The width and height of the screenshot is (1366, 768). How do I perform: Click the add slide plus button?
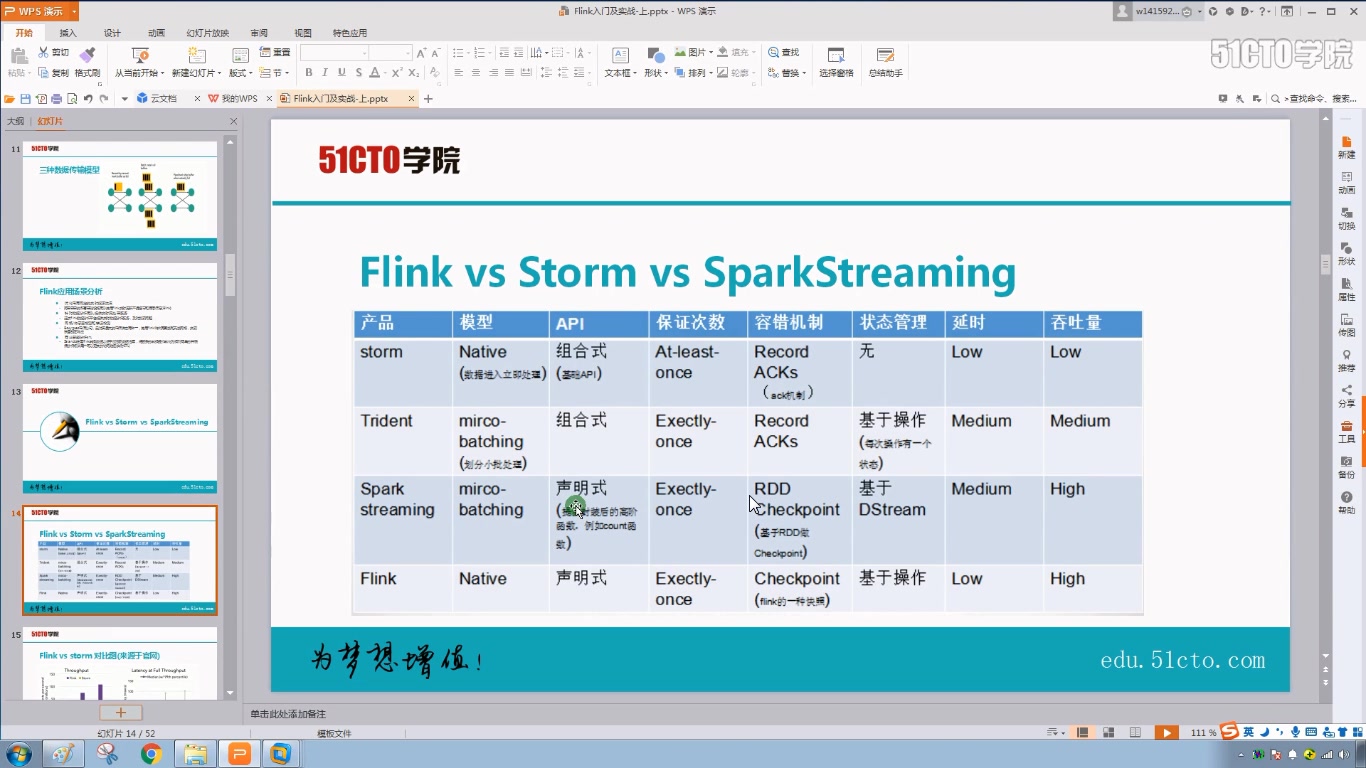click(x=121, y=712)
